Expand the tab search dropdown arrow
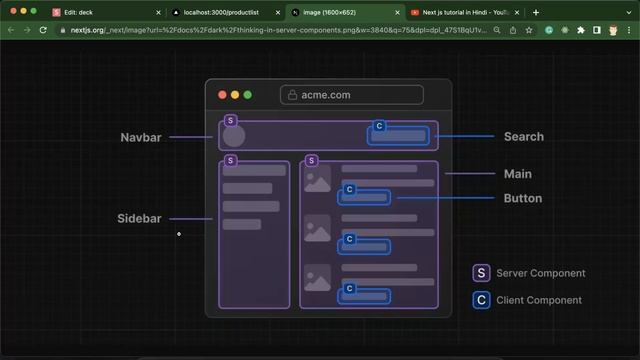 pos(629,13)
